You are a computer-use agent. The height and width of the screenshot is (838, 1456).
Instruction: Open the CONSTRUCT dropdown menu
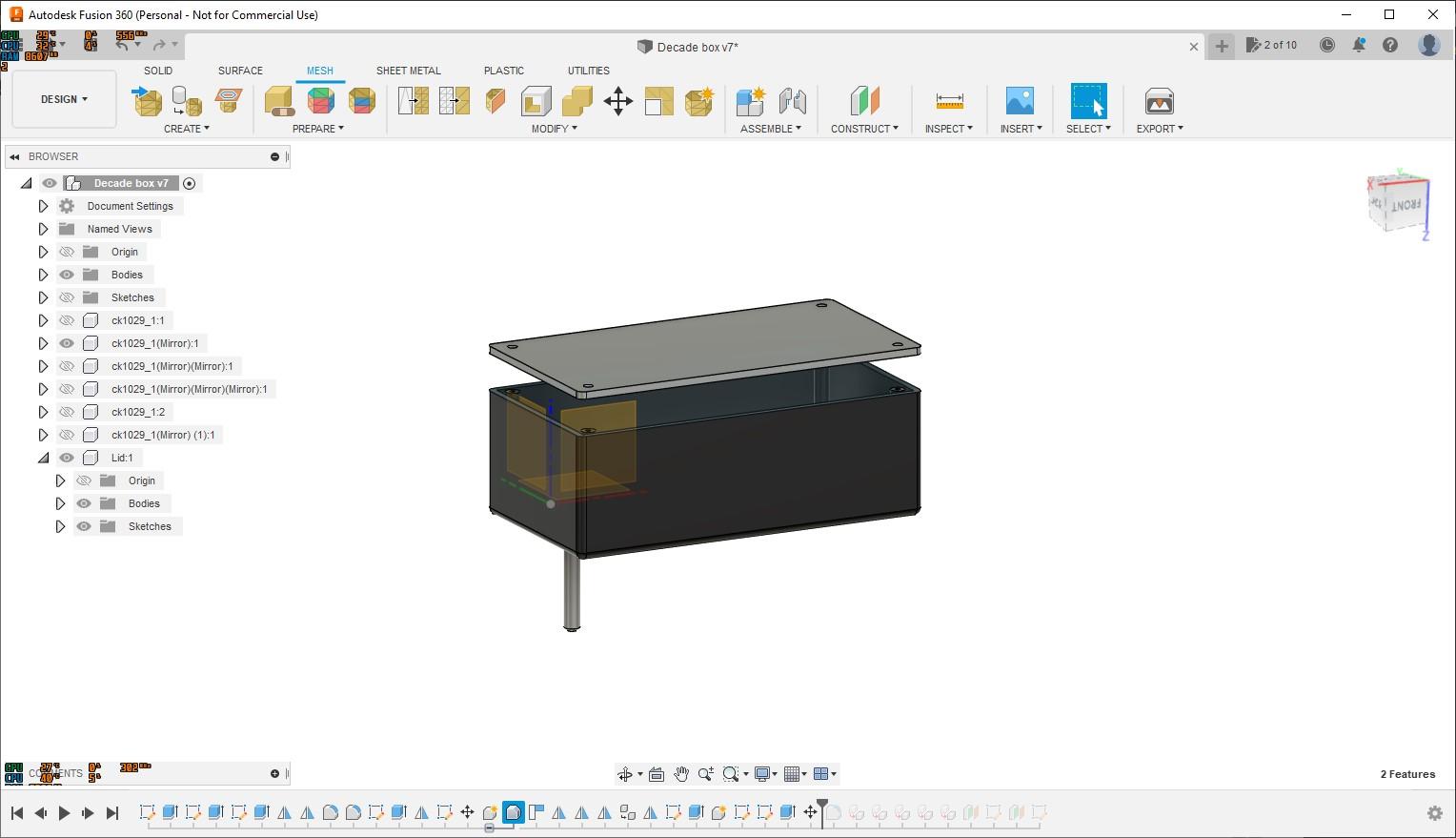(x=864, y=129)
